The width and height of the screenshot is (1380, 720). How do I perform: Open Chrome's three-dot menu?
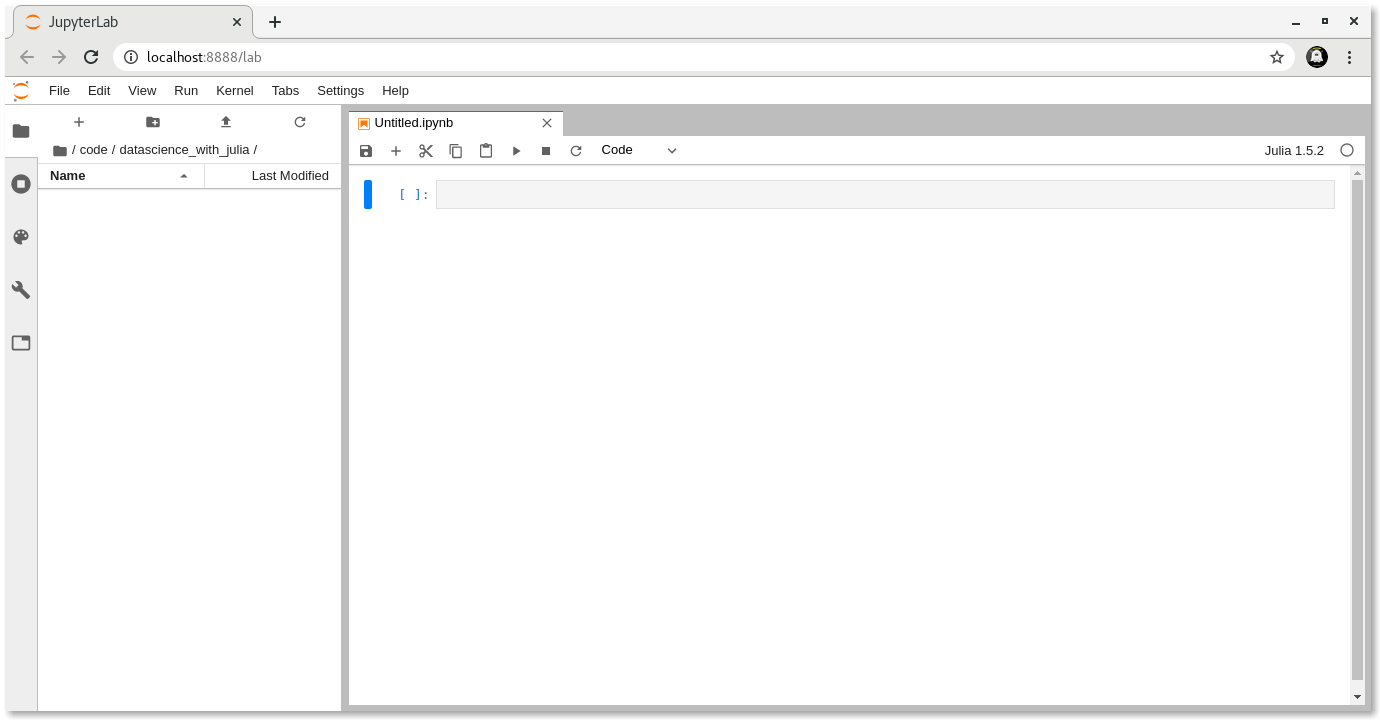pyautogui.click(x=1351, y=57)
